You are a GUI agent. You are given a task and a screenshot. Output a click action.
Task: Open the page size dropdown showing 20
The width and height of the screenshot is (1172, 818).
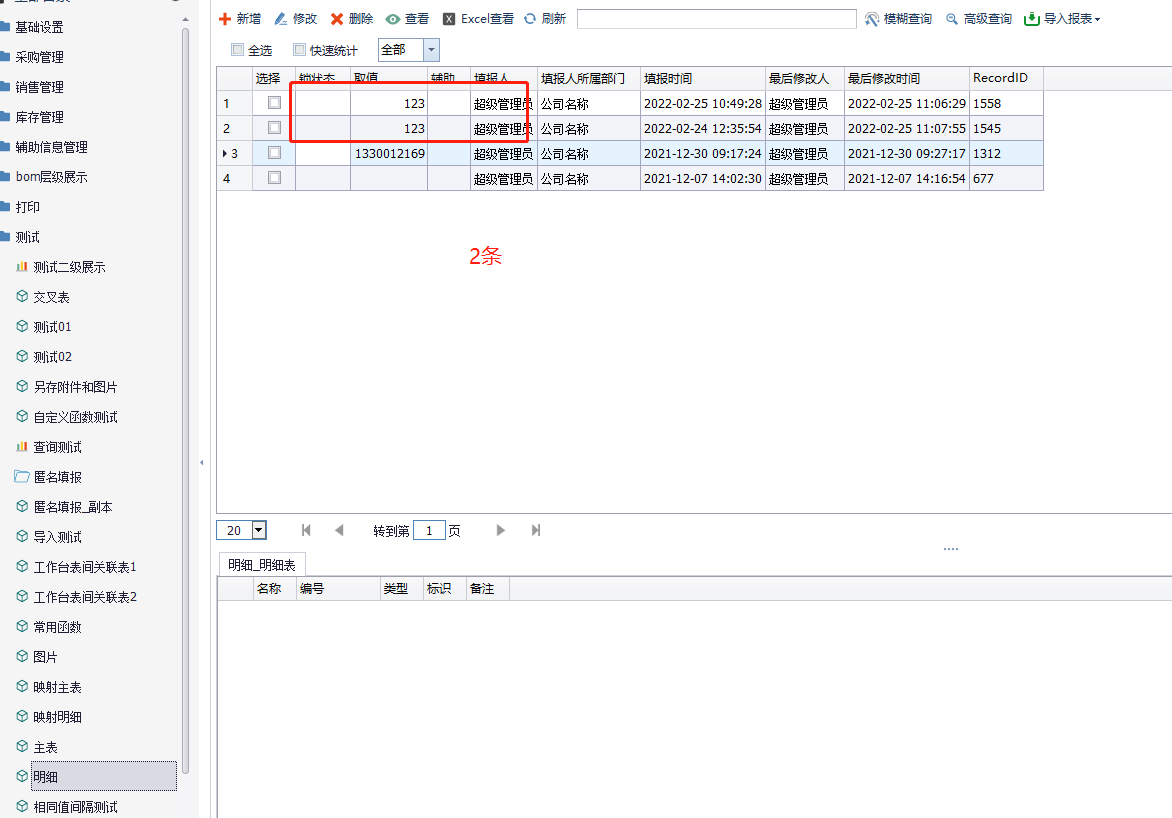259,530
